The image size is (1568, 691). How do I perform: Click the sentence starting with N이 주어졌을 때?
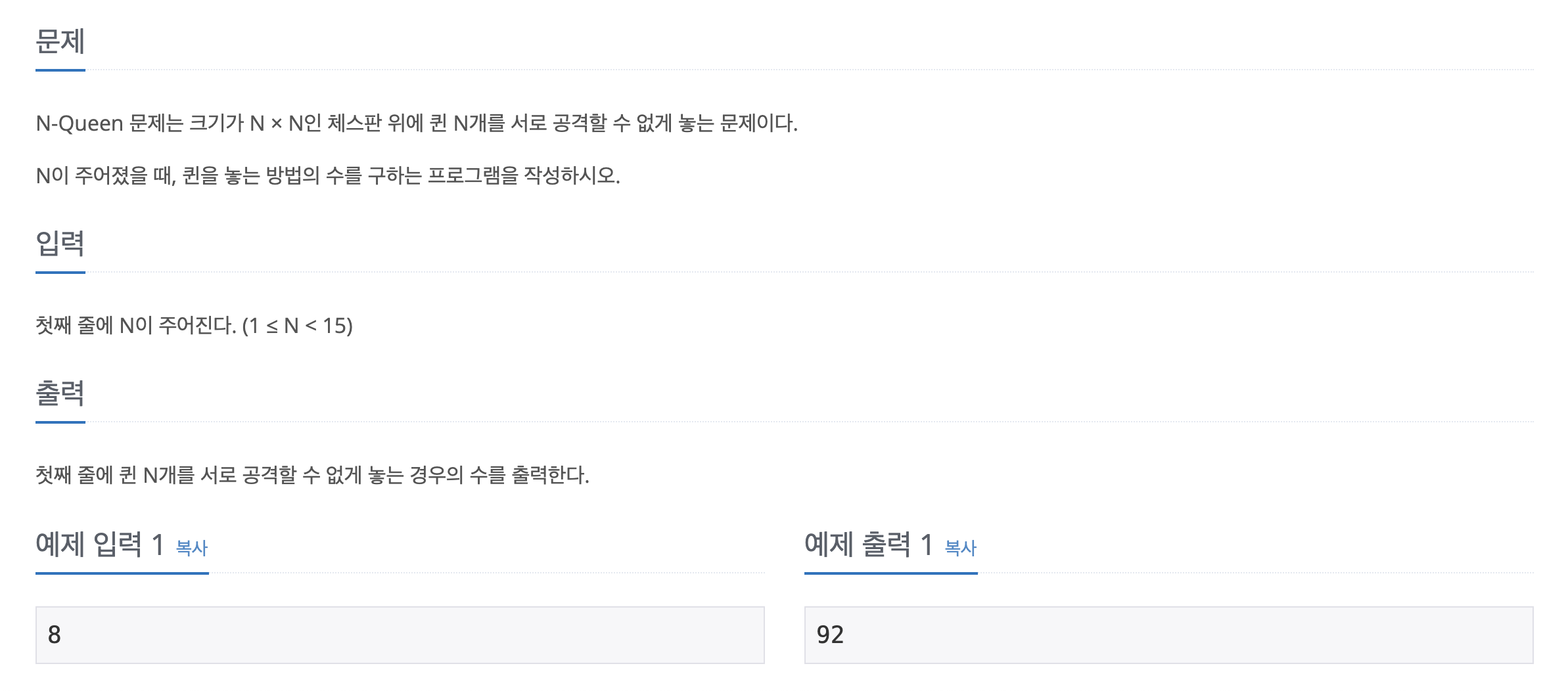pyautogui.click(x=327, y=176)
